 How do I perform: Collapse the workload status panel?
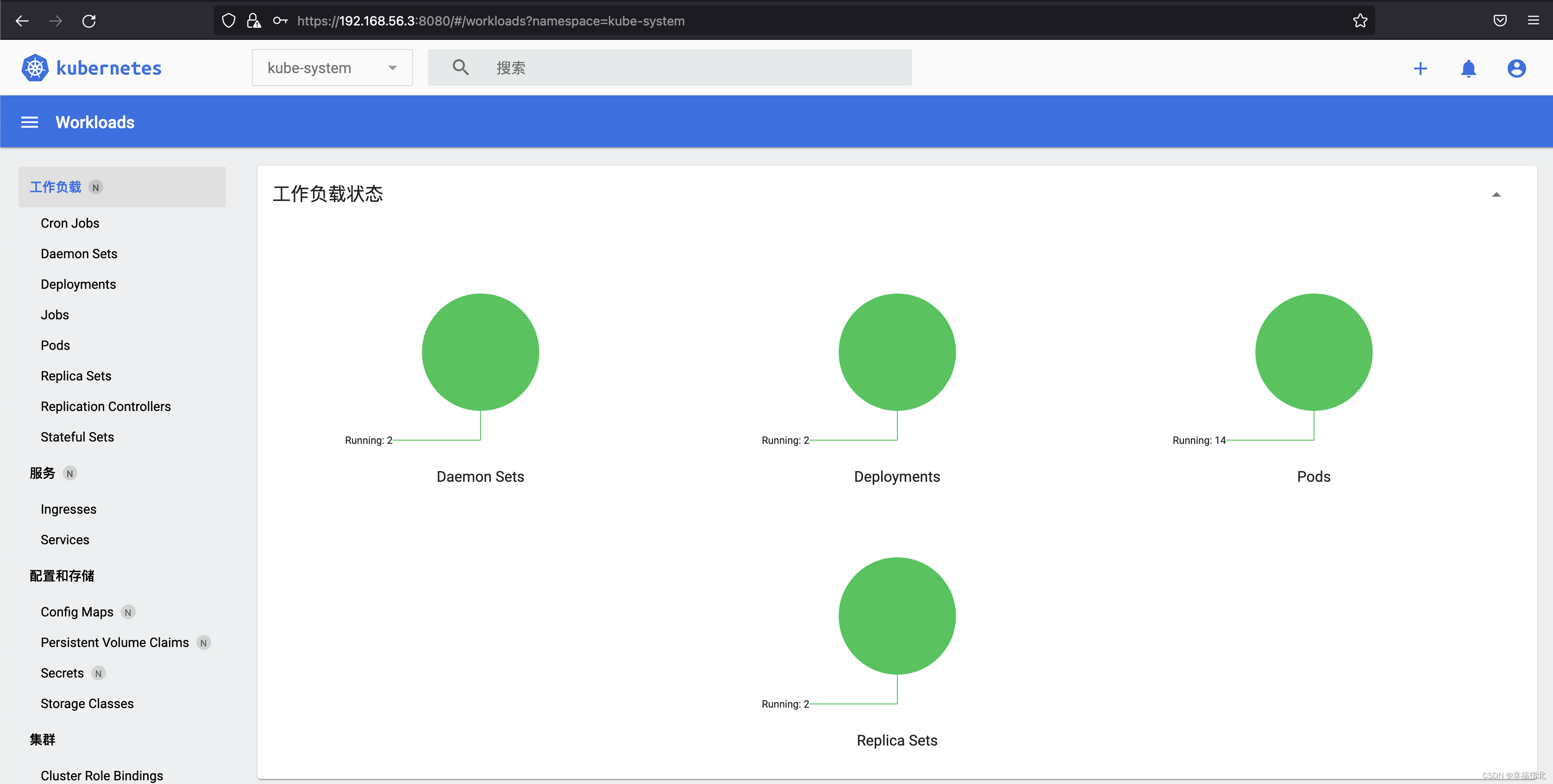click(1497, 195)
